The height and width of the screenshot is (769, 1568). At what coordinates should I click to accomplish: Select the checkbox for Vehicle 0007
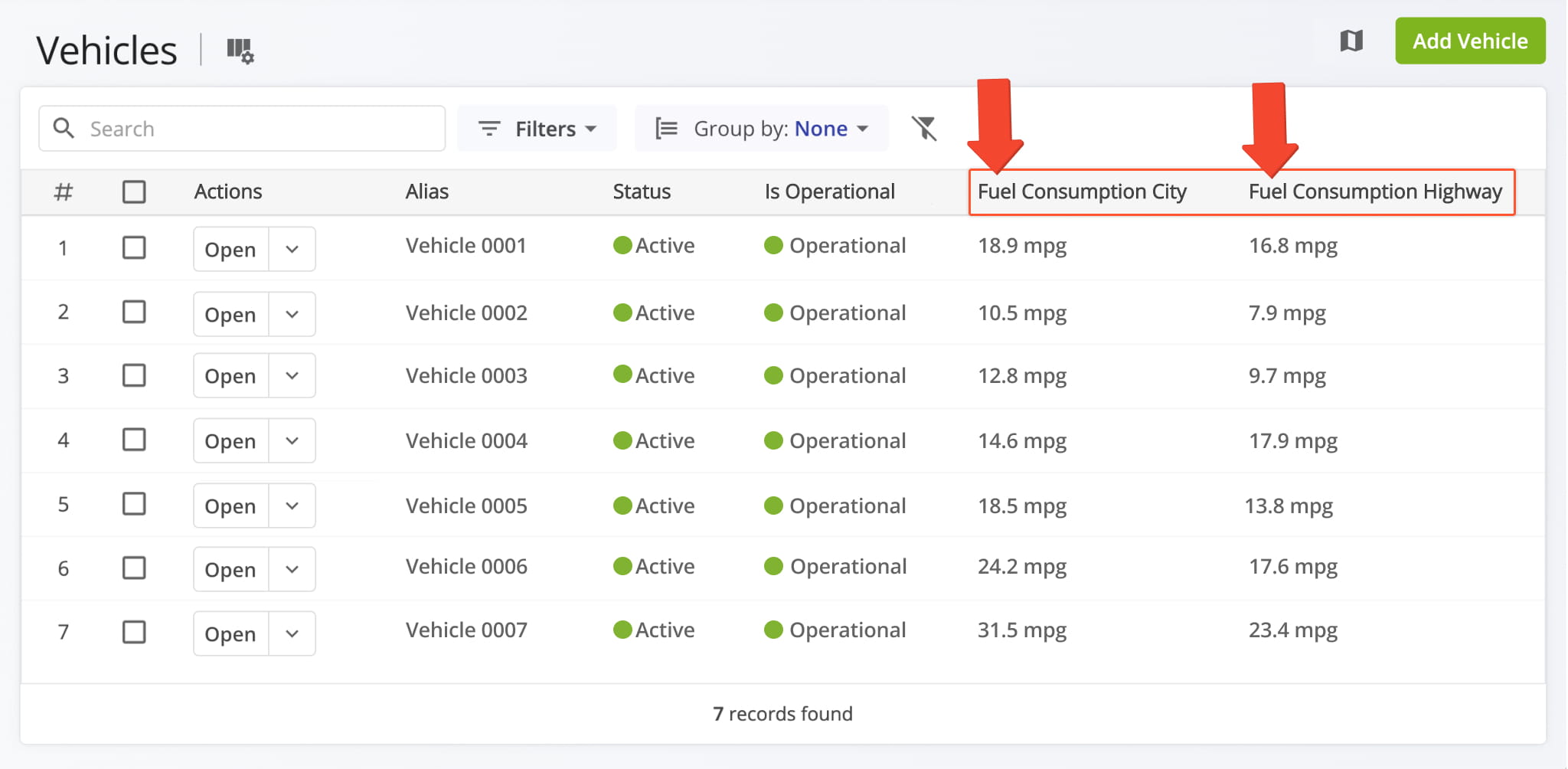(134, 632)
